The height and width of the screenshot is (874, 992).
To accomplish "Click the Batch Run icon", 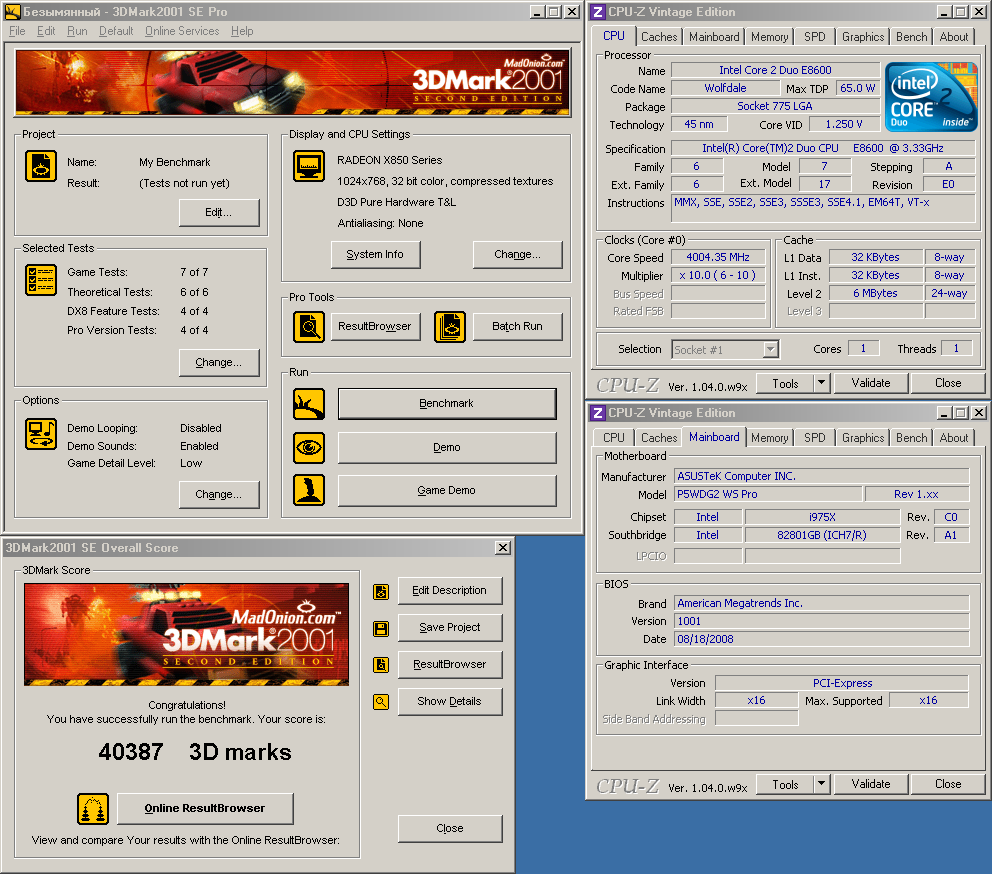I will [450, 327].
